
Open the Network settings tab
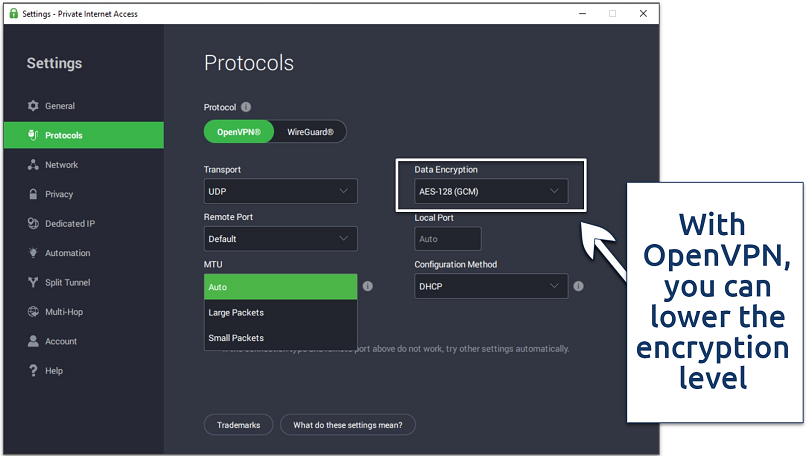(84, 165)
